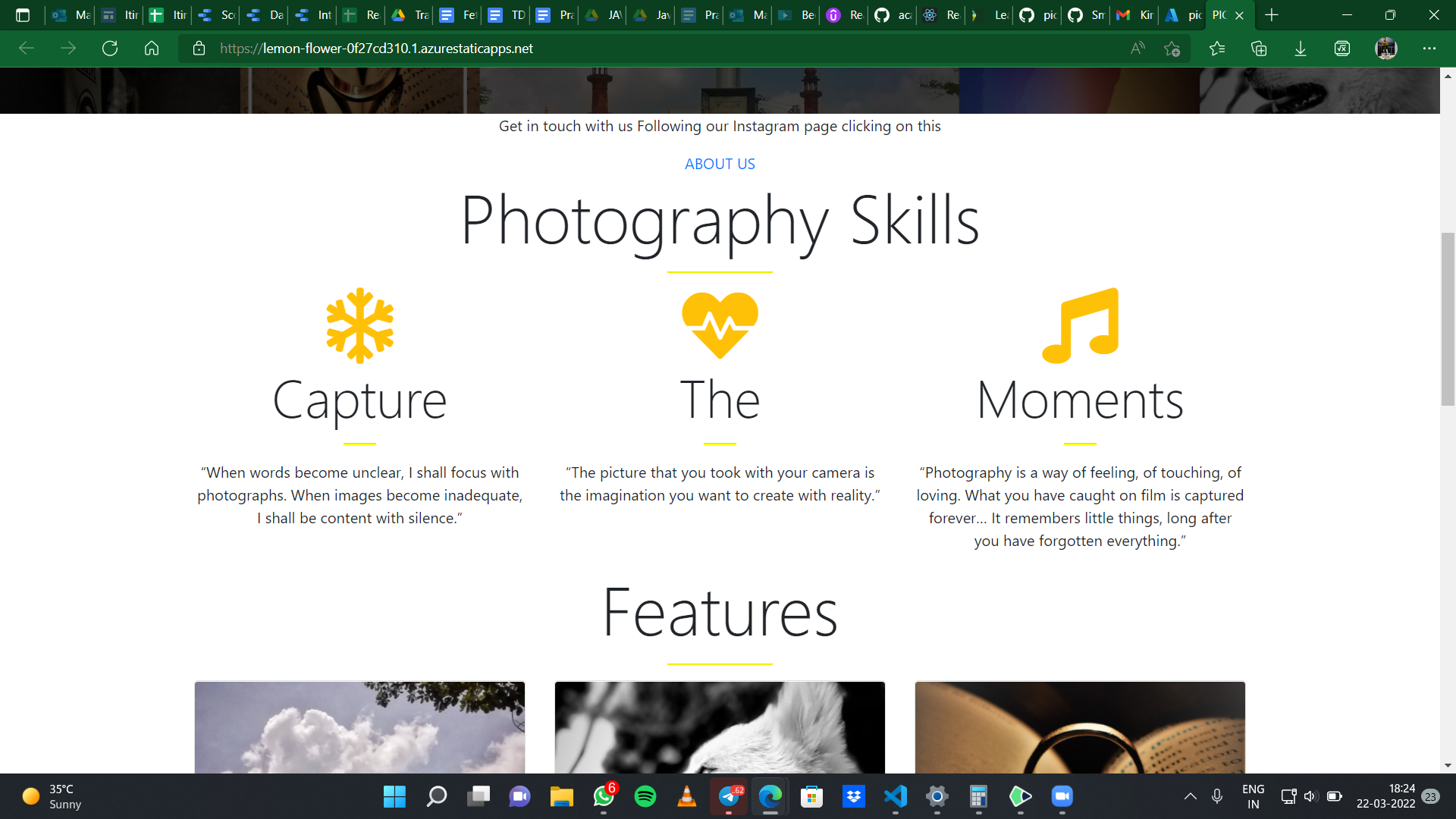
Task: Click the vertical scrollbar thumb
Action: pos(1448,318)
